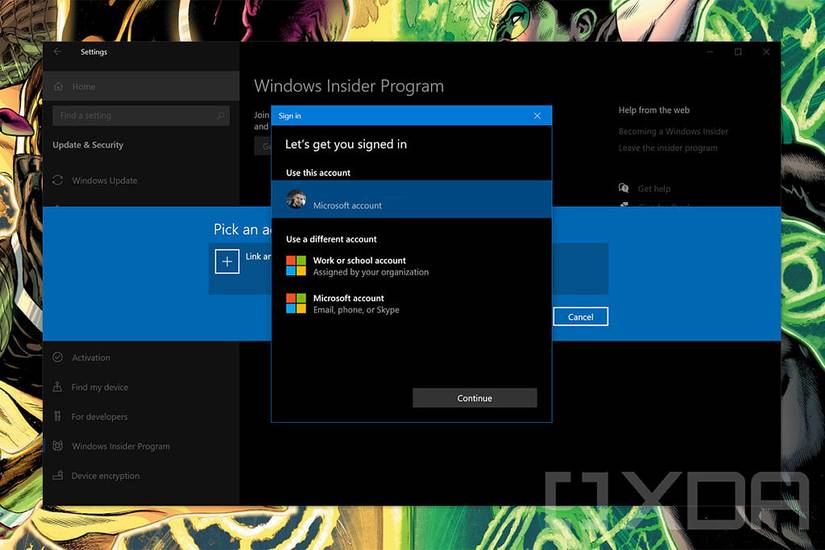The width and height of the screenshot is (825, 550).
Task: Click the Windows Update refresh icon
Action: [x=58, y=180]
